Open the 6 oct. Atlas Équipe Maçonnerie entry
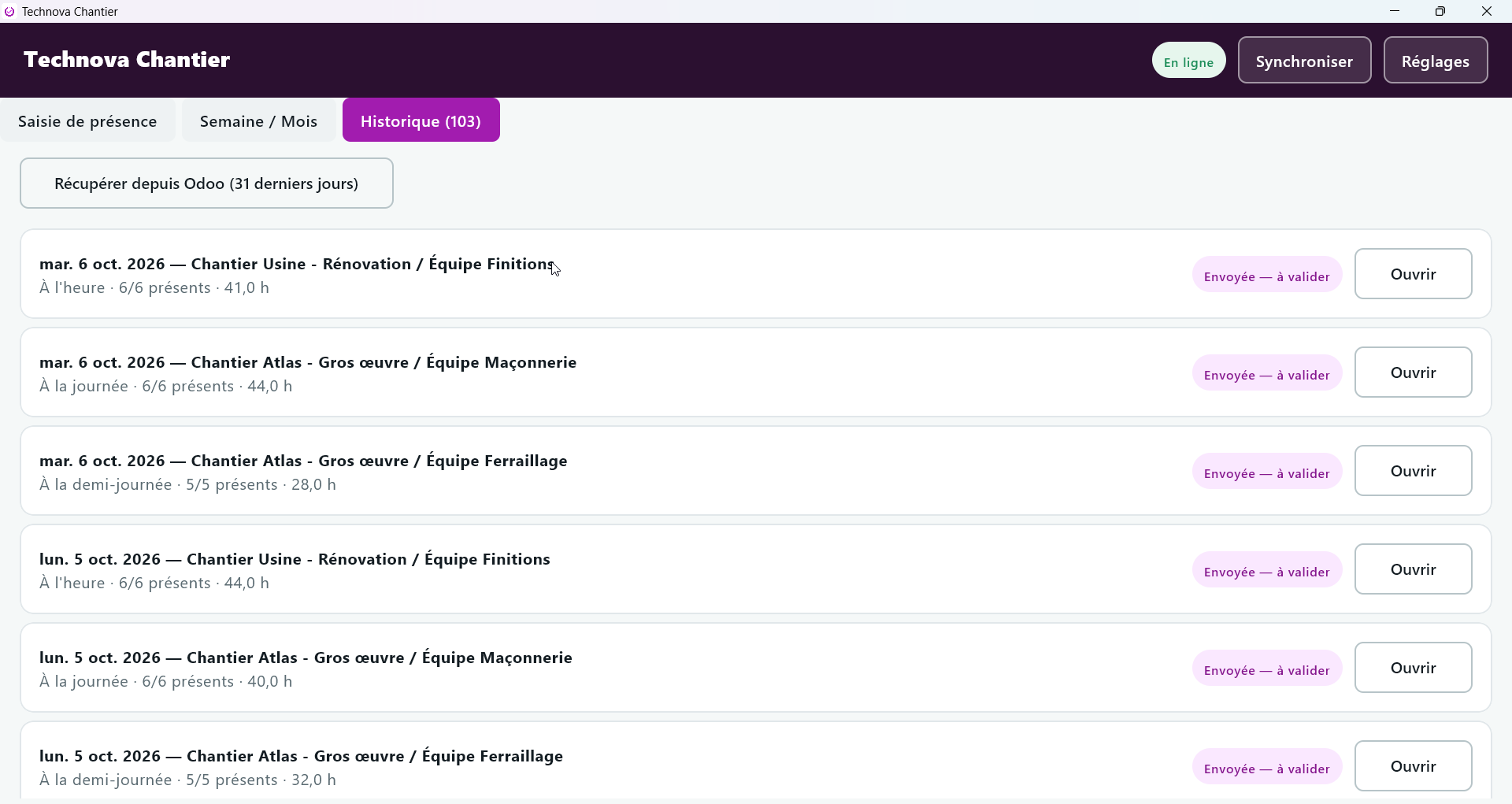 tap(1413, 372)
